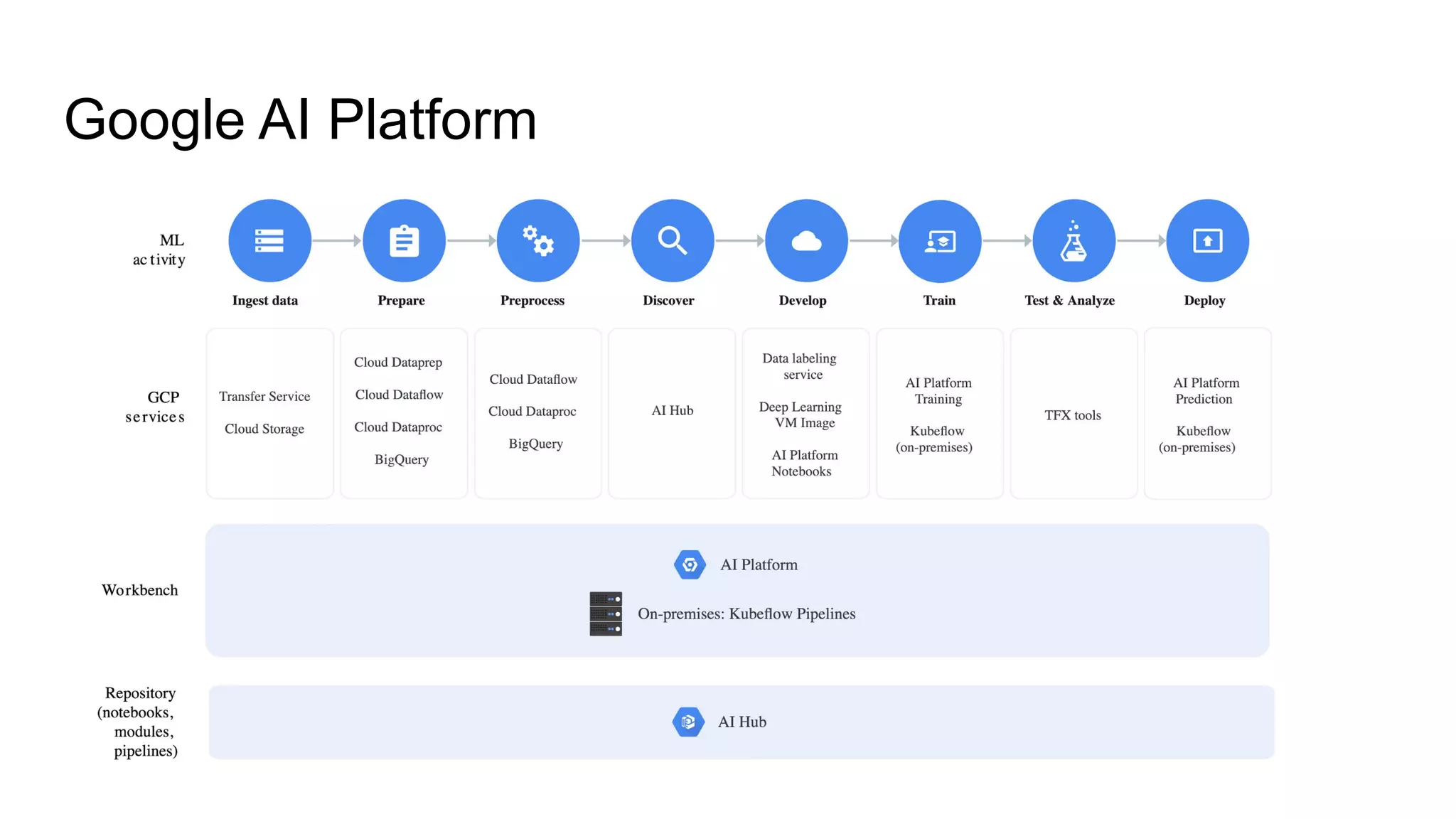The image size is (1456, 819).
Task: Click 'Kubeflow (on-premises)' in the Deploy card
Action: [x=1197, y=439]
